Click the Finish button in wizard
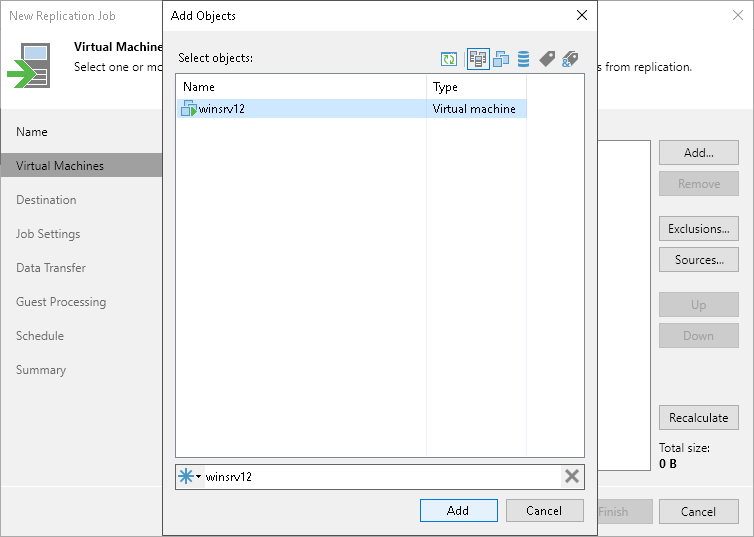 625,512
